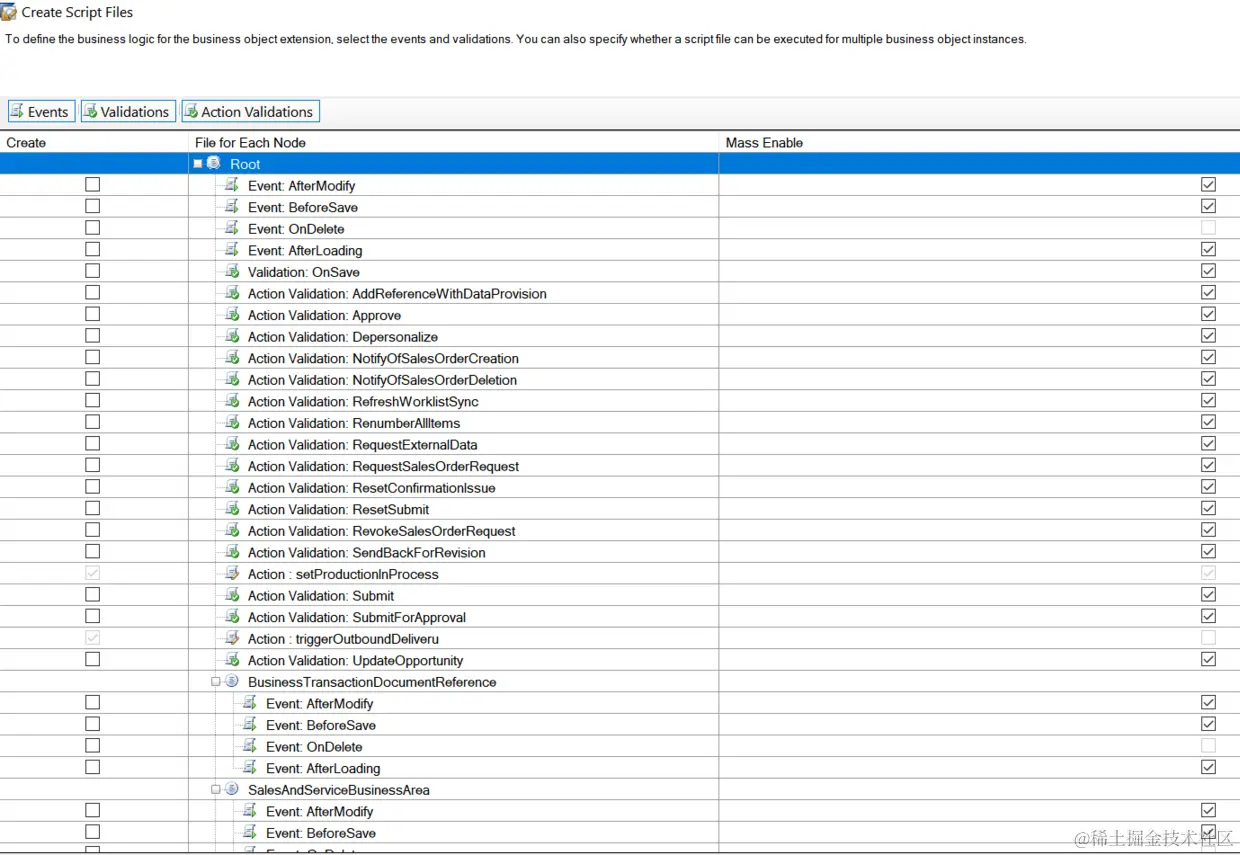Viewport: 1240px width, 855px height.
Task: Select the BusinessTransactionDocumentReference node label
Action: pyautogui.click(x=372, y=682)
